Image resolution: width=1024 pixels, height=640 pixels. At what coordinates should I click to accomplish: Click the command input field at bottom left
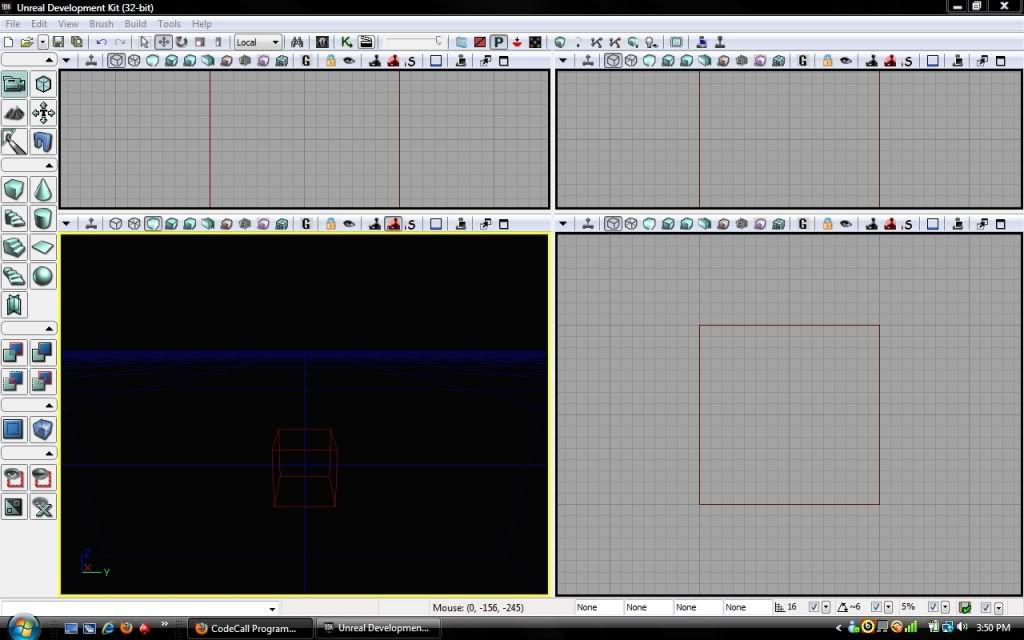[140, 607]
